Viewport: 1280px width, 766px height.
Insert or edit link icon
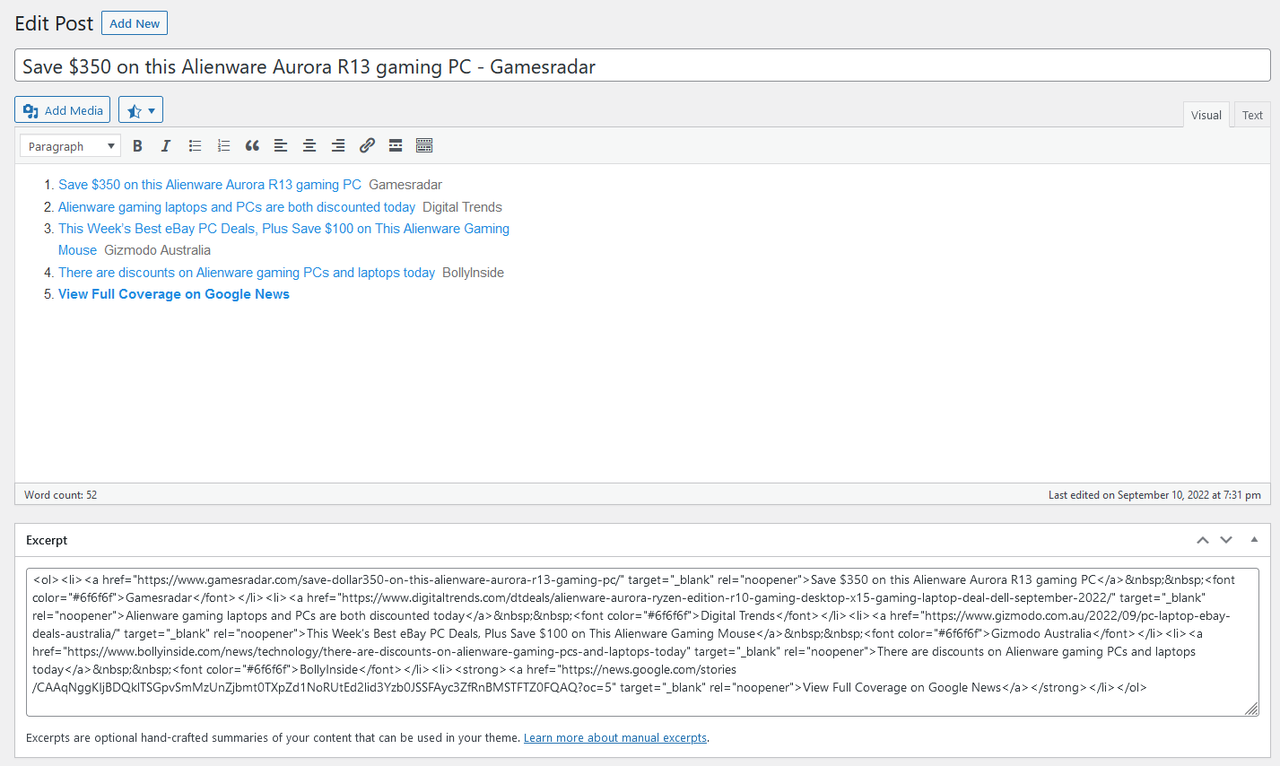tap(367, 146)
